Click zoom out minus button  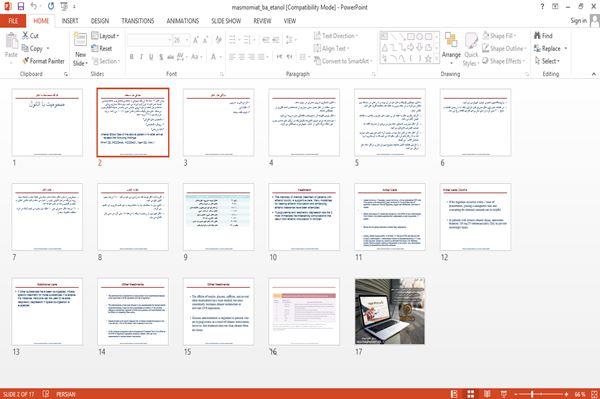pyautogui.click(x=515, y=394)
